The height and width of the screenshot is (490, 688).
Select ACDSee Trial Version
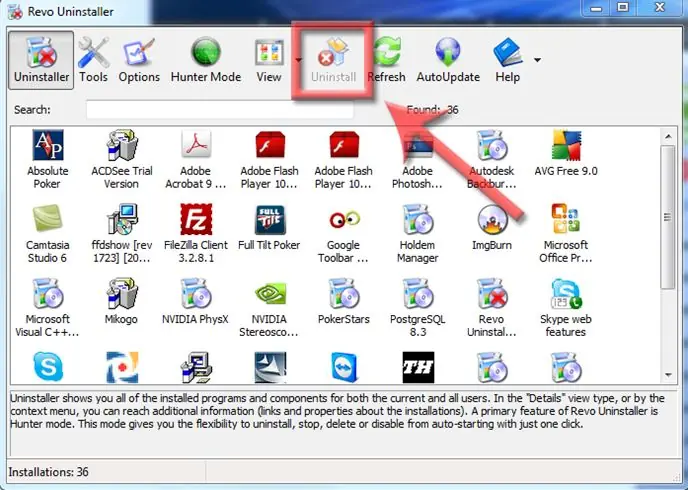pyautogui.click(x=122, y=159)
